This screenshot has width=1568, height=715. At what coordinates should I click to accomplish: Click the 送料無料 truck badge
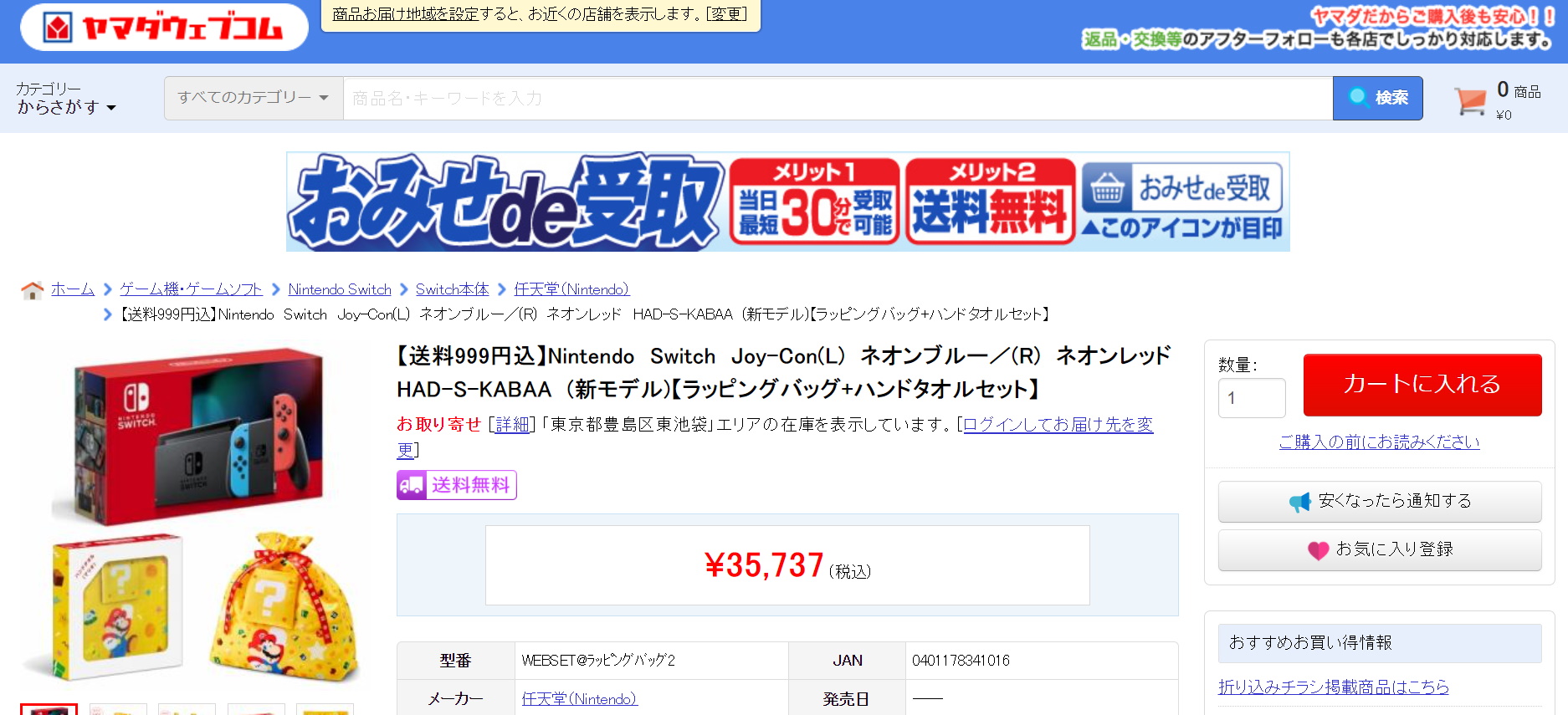pos(457,485)
